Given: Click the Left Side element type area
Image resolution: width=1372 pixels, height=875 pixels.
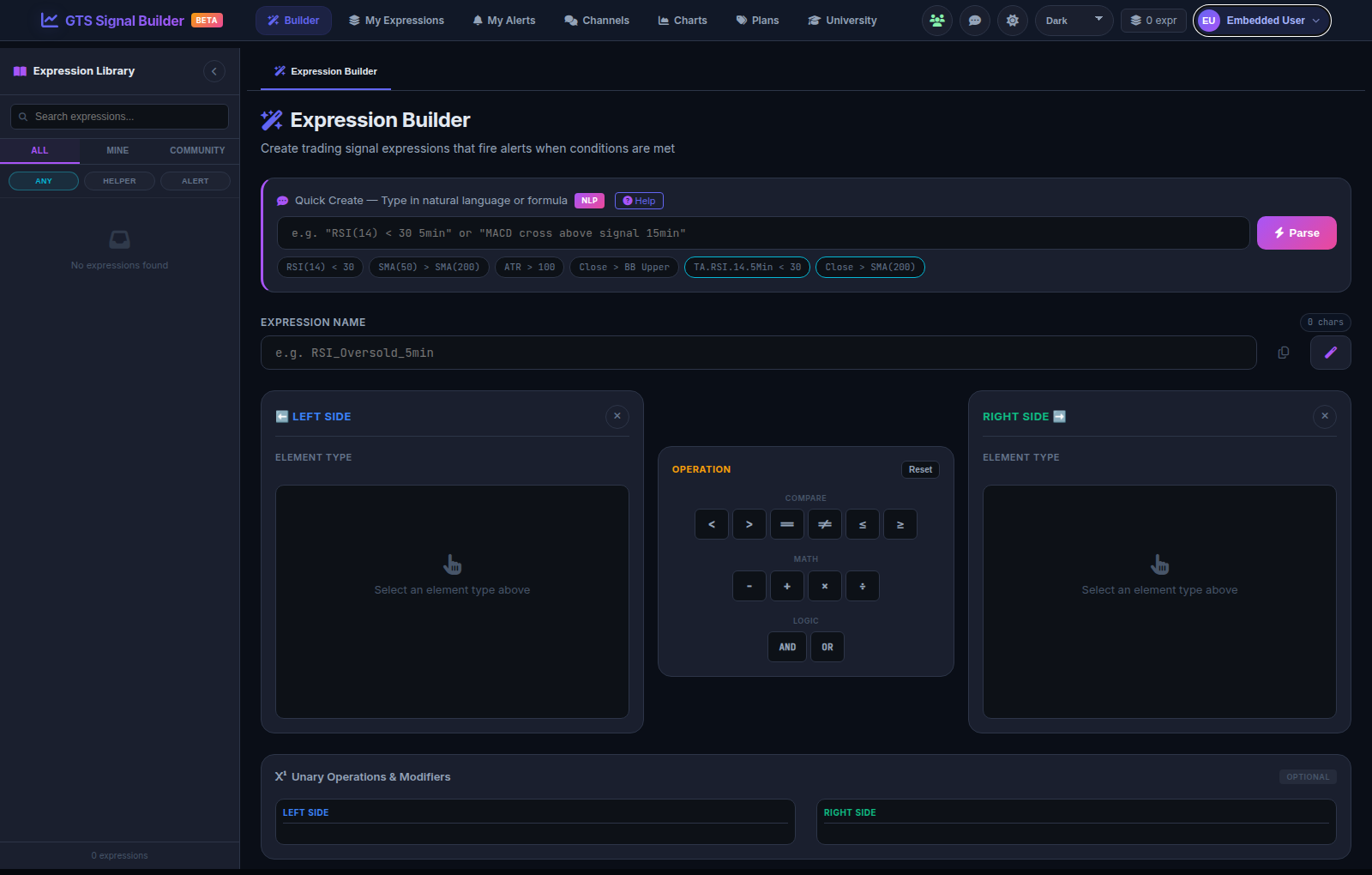Looking at the screenshot, I should pyautogui.click(x=452, y=602).
